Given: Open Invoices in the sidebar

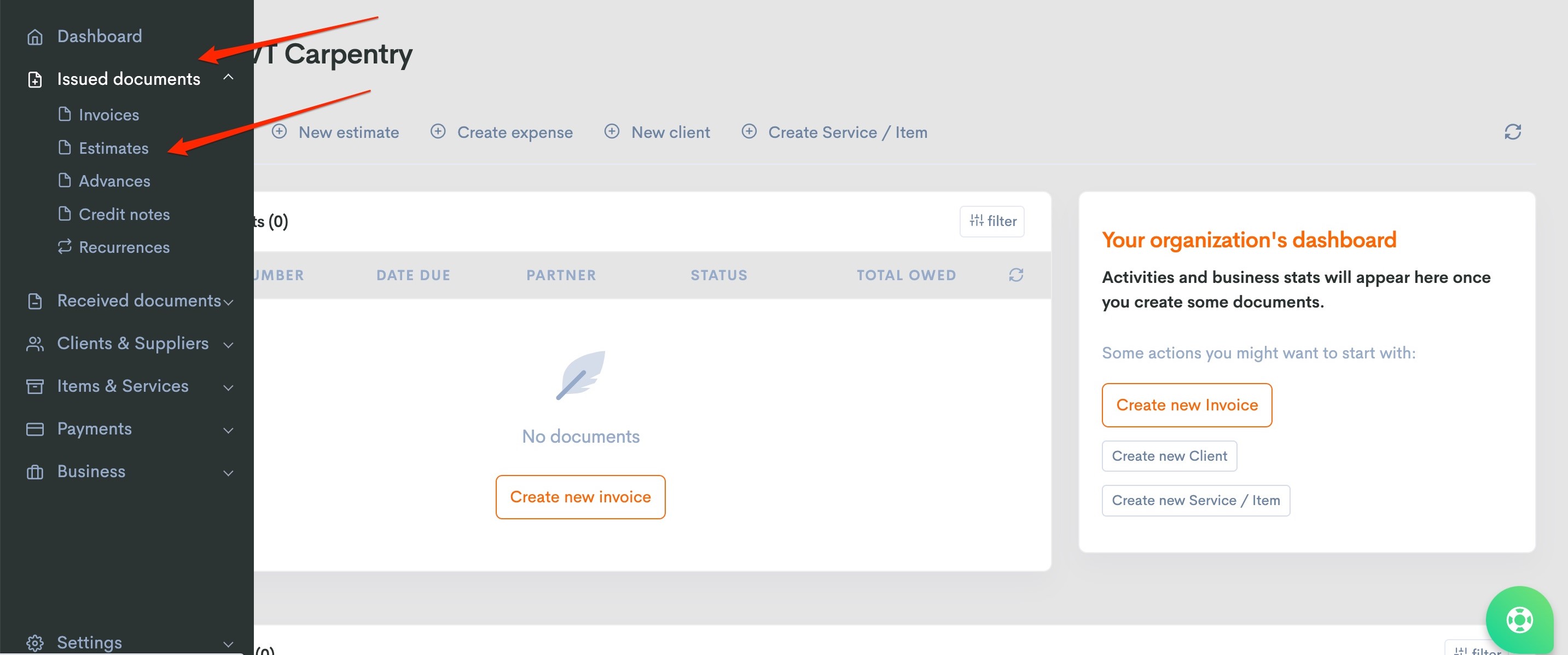Looking at the screenshot, I should [109, 114].
